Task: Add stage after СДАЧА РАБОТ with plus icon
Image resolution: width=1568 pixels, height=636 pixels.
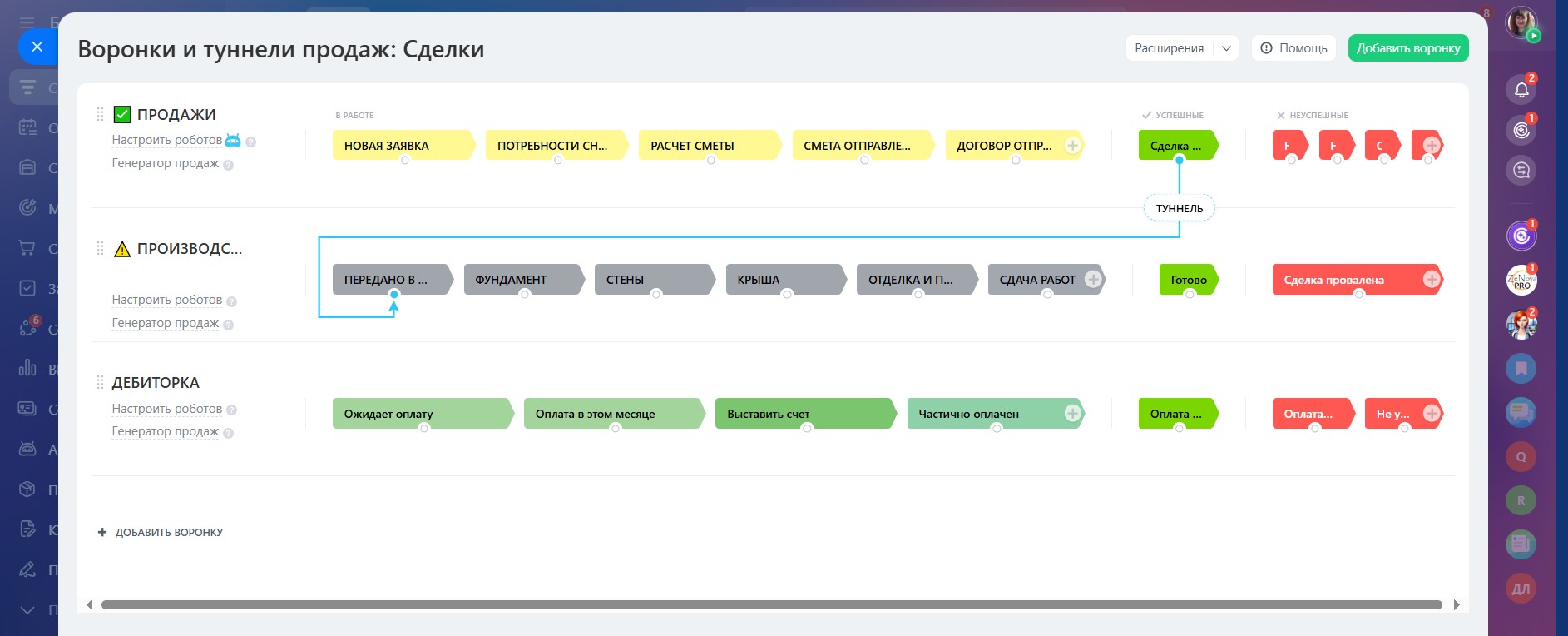Action: click(x=1094, y=280)
